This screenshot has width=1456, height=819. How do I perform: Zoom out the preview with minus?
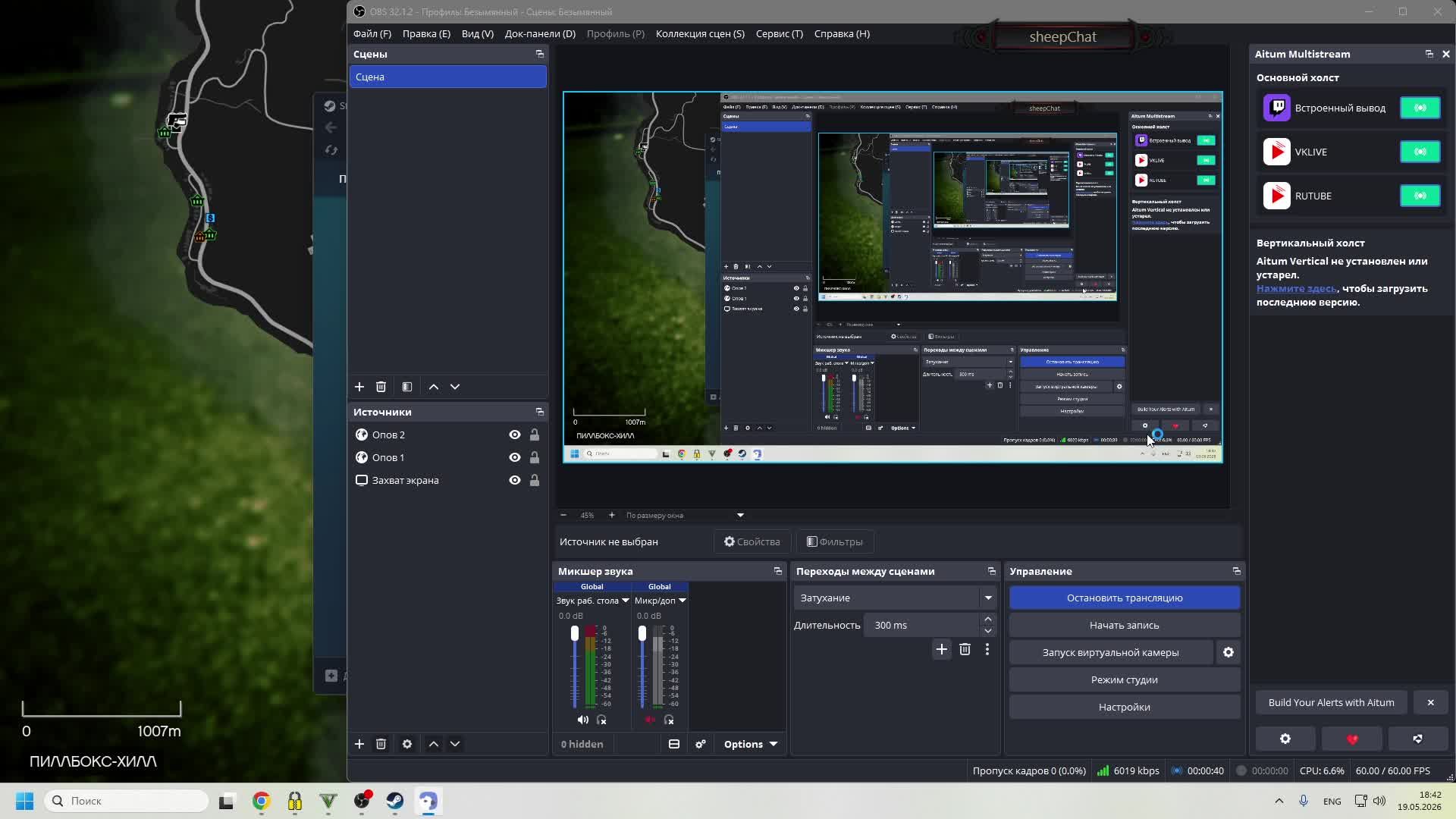(563, 515)
